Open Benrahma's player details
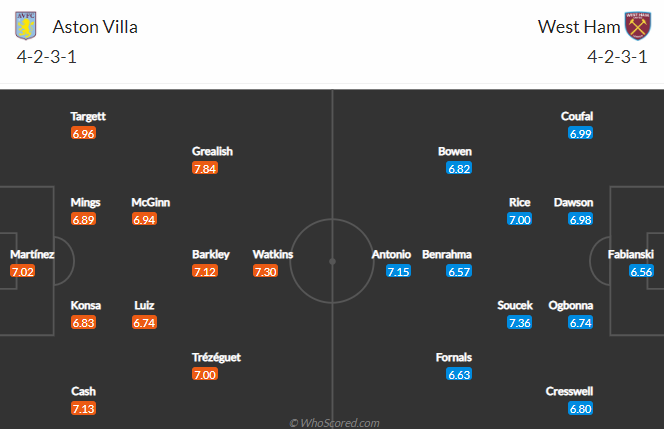The height and width of the screenshot is (429, 664). pyautogui.click(x=447, y=254)
